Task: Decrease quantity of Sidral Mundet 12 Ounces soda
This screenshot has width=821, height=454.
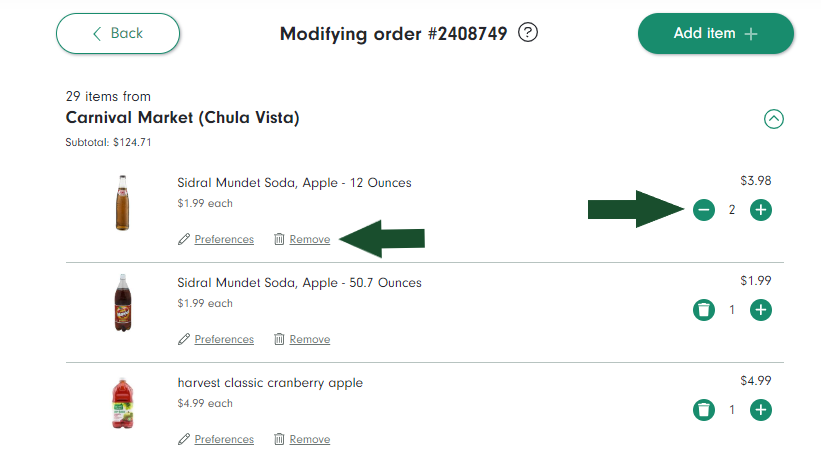Action: point(704,210)
